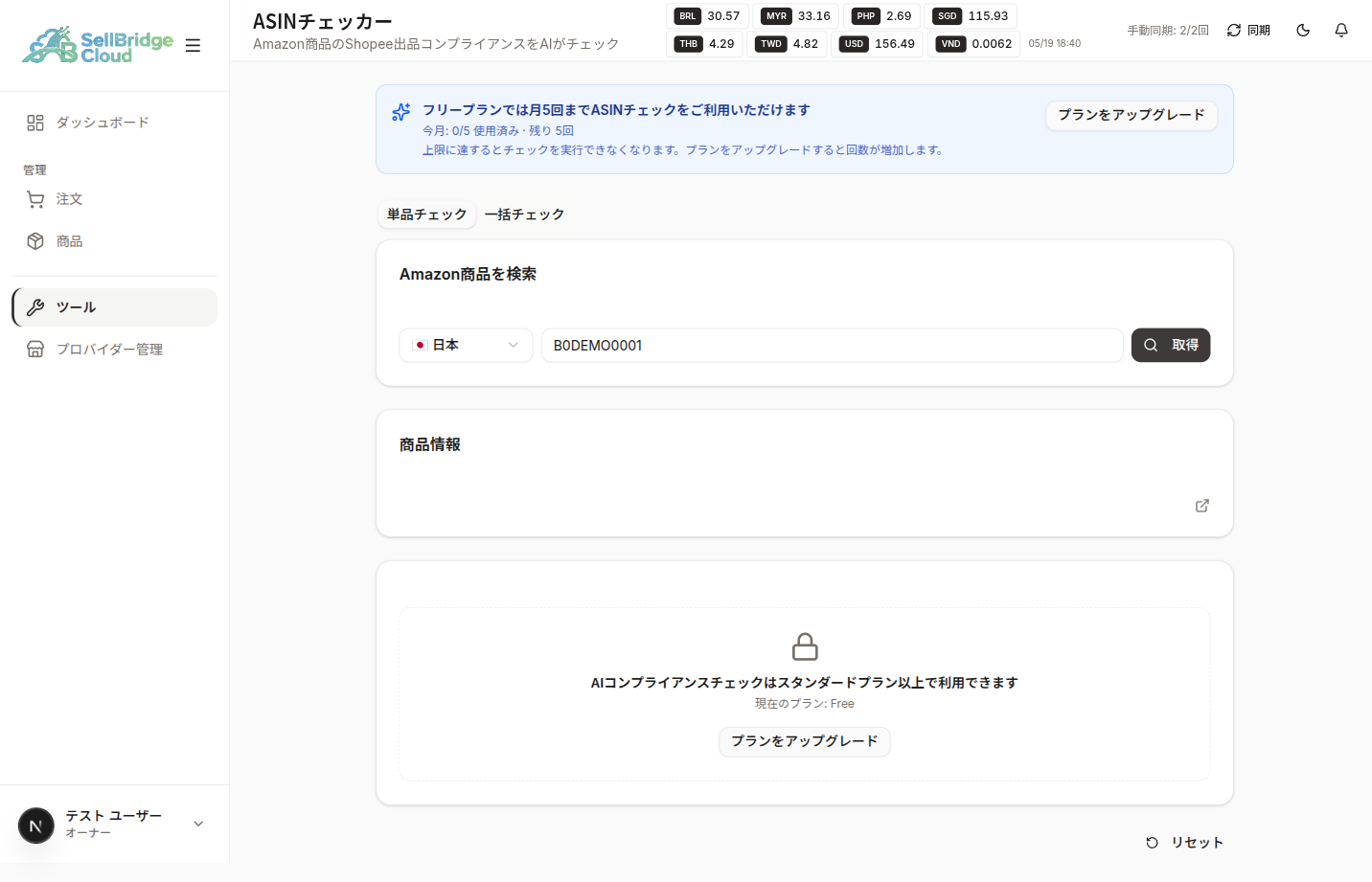The width and height of the screenshot is (1372, 882).
Task: Toggle the sidebar hamburger menu icon
Action: (193, 45)
